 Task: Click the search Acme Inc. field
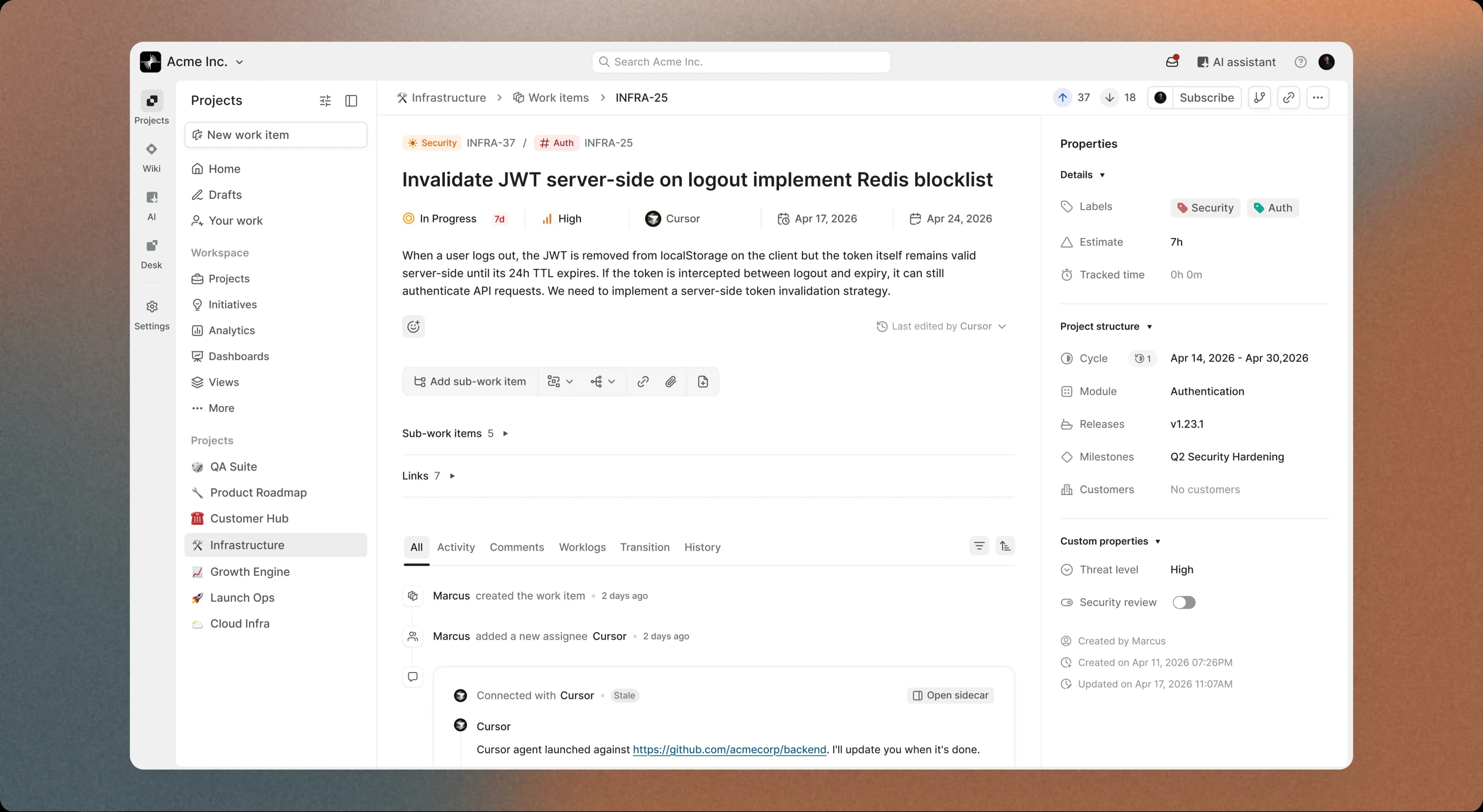click(741, 62)
